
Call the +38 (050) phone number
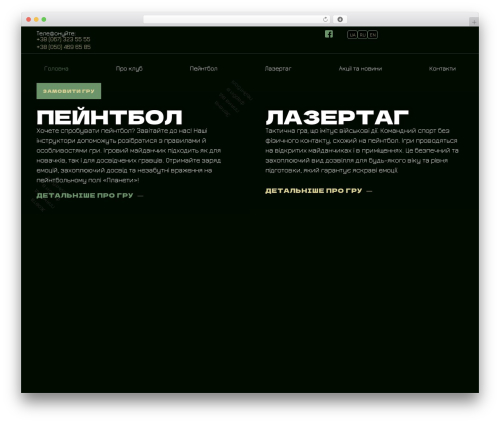[63, 47]
